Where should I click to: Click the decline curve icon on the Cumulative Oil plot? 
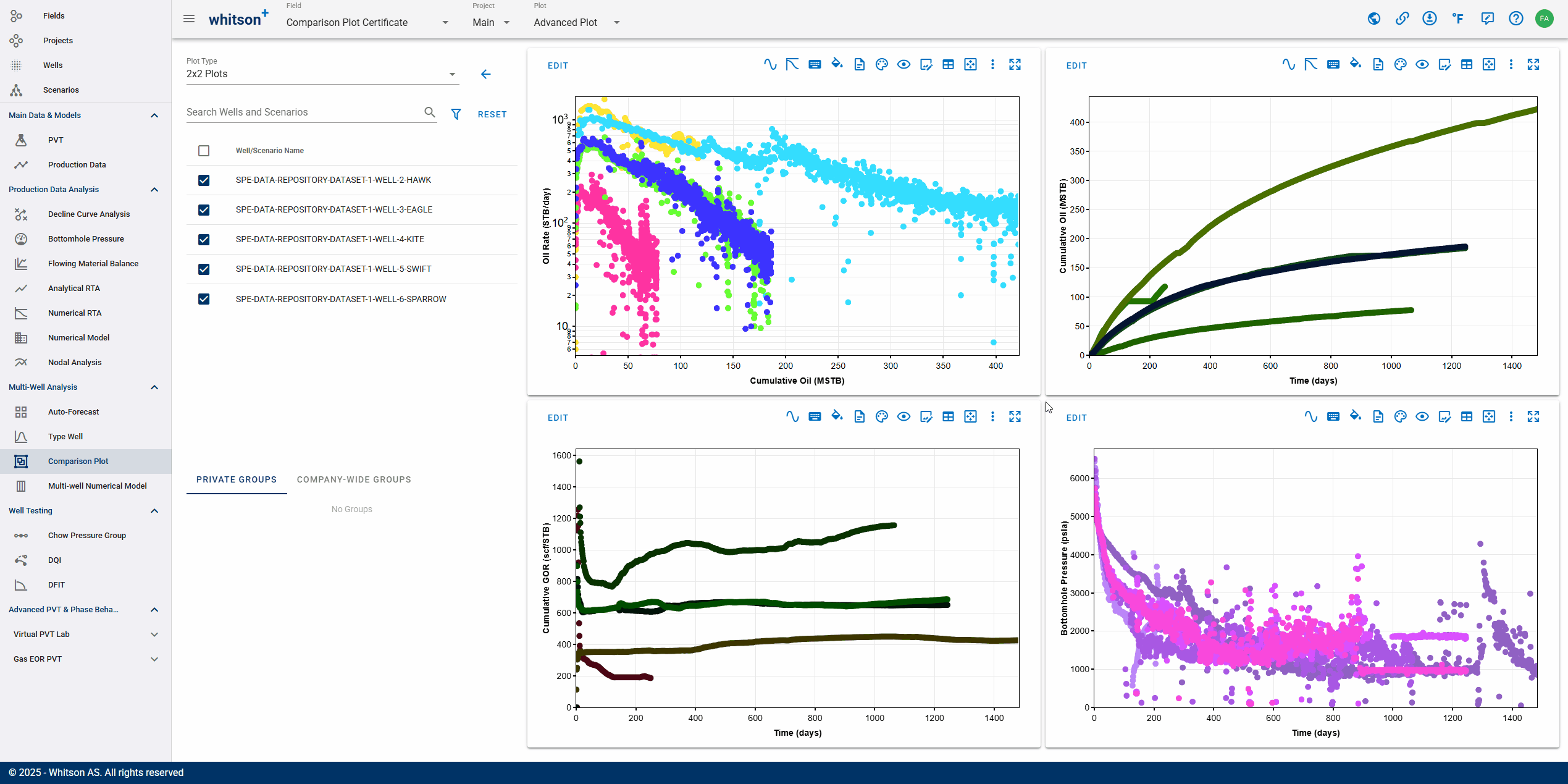point(1311,64)
